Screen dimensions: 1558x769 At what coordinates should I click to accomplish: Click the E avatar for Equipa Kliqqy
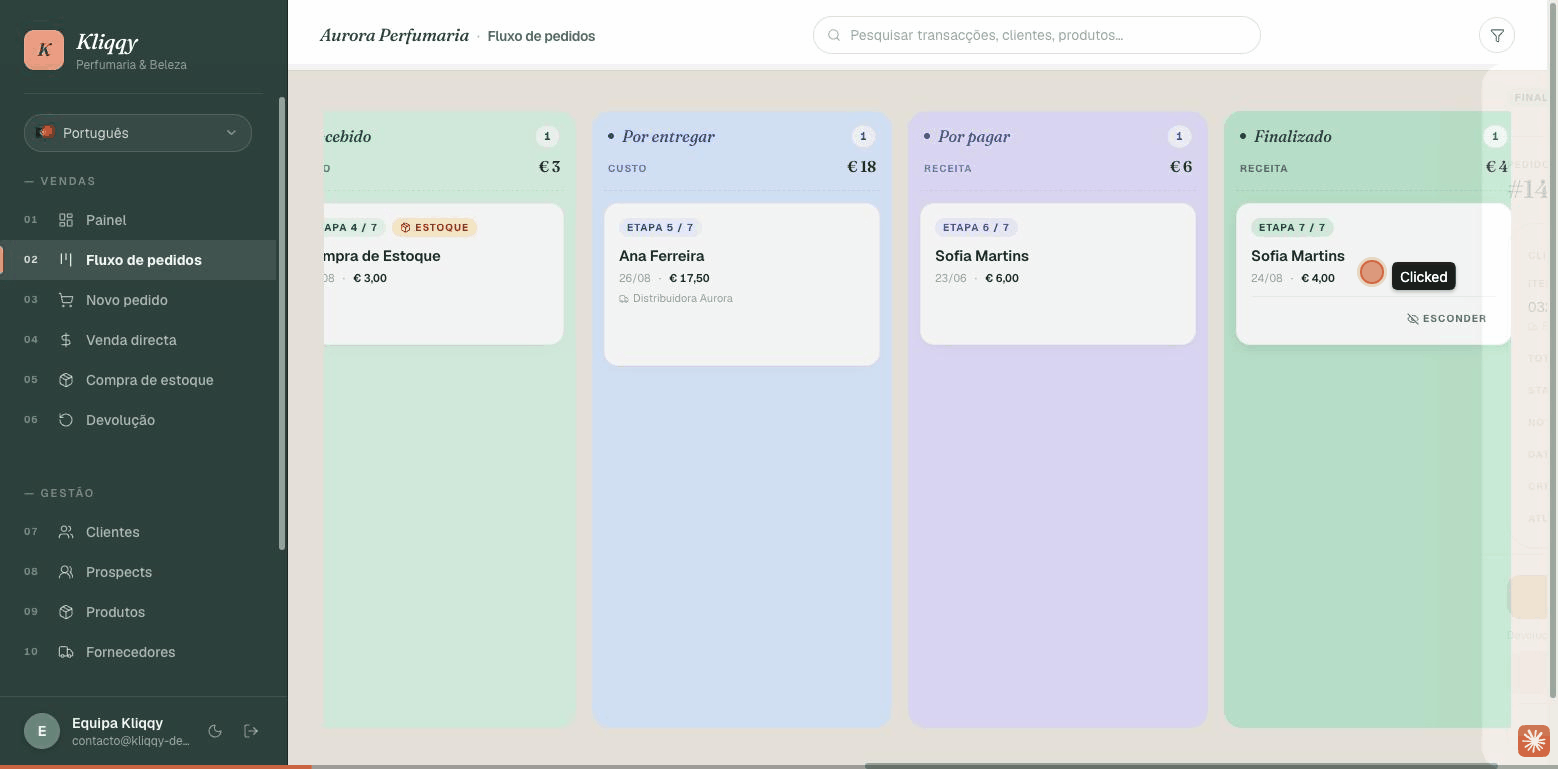coord(42,731)
